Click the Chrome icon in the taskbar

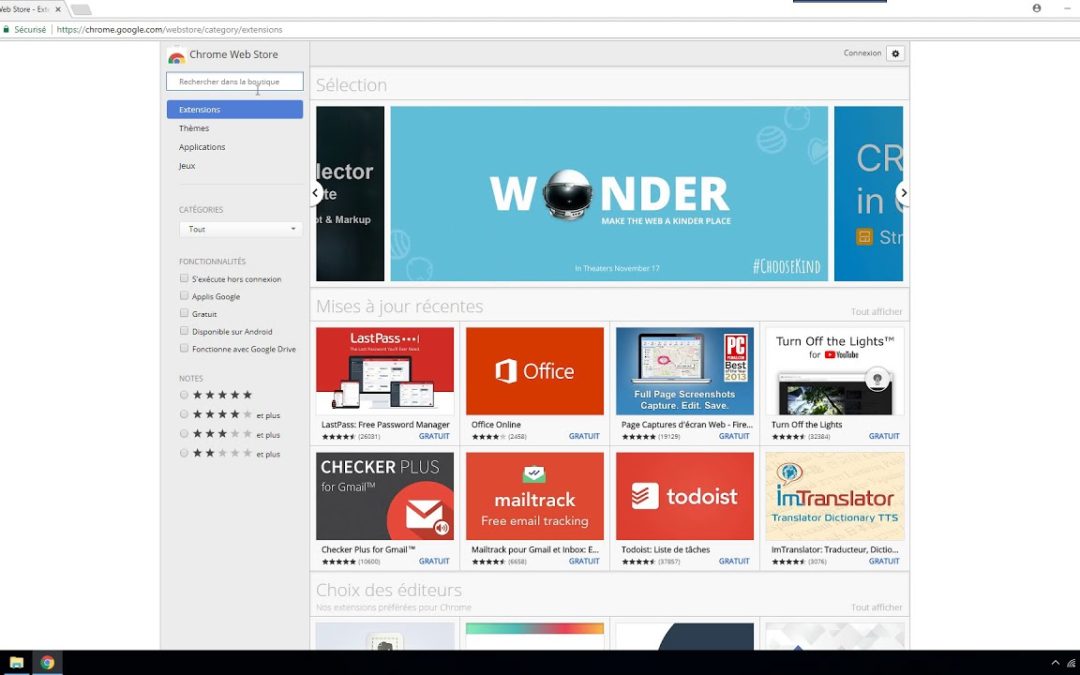pyautogui.click(x=47, y=663)
